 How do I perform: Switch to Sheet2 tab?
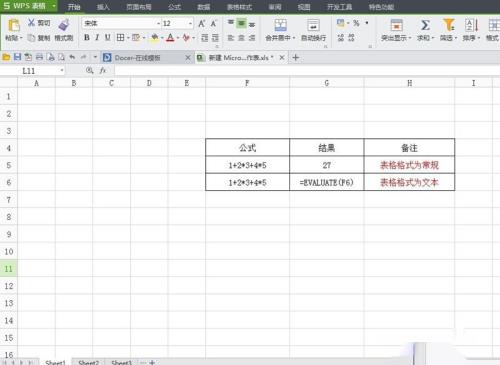[x=89, y=362]
